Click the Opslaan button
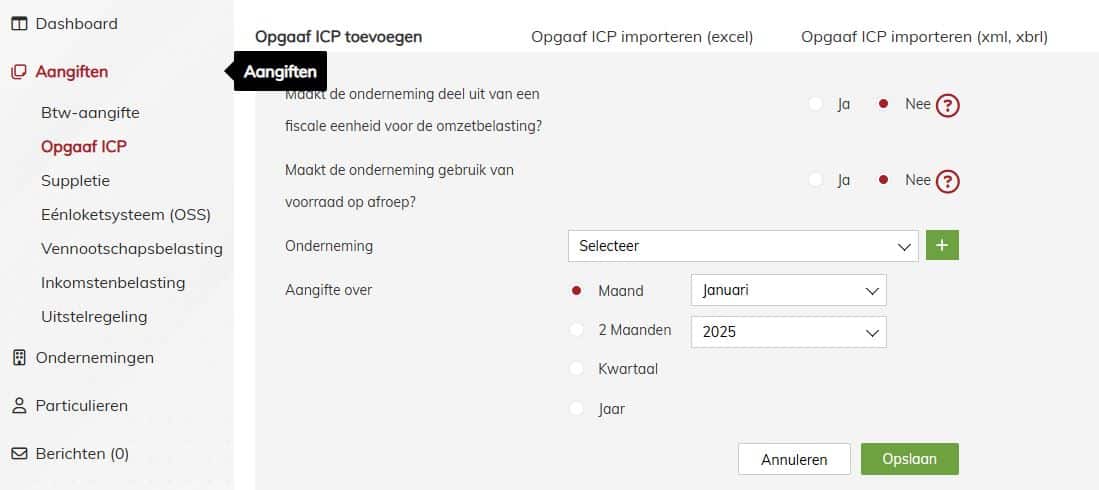The width and height of the screenshot is (1099, 490). point(910,459)
